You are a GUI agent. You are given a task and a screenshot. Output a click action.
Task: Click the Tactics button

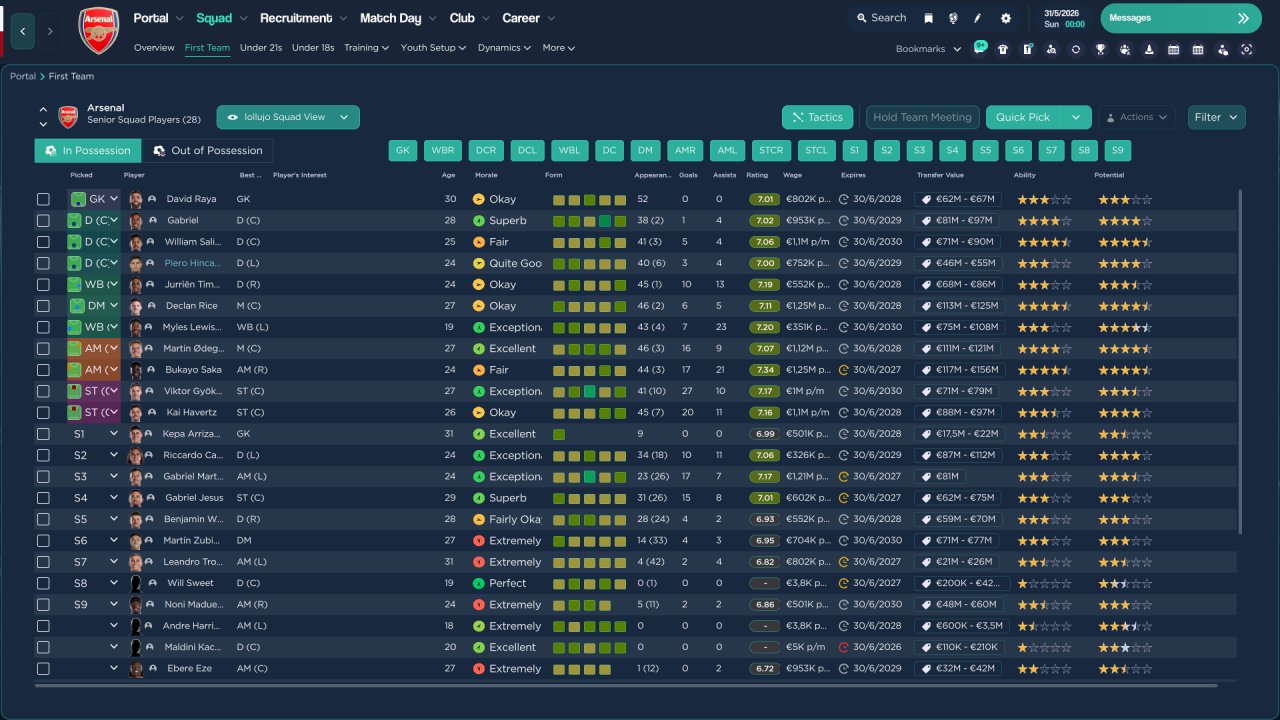[x=817, y=117]
